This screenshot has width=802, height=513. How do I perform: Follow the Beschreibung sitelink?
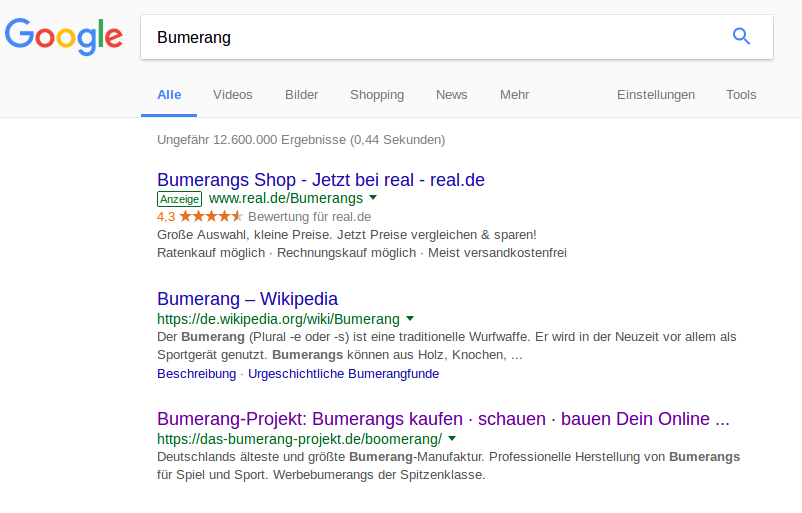pos(196,374)
